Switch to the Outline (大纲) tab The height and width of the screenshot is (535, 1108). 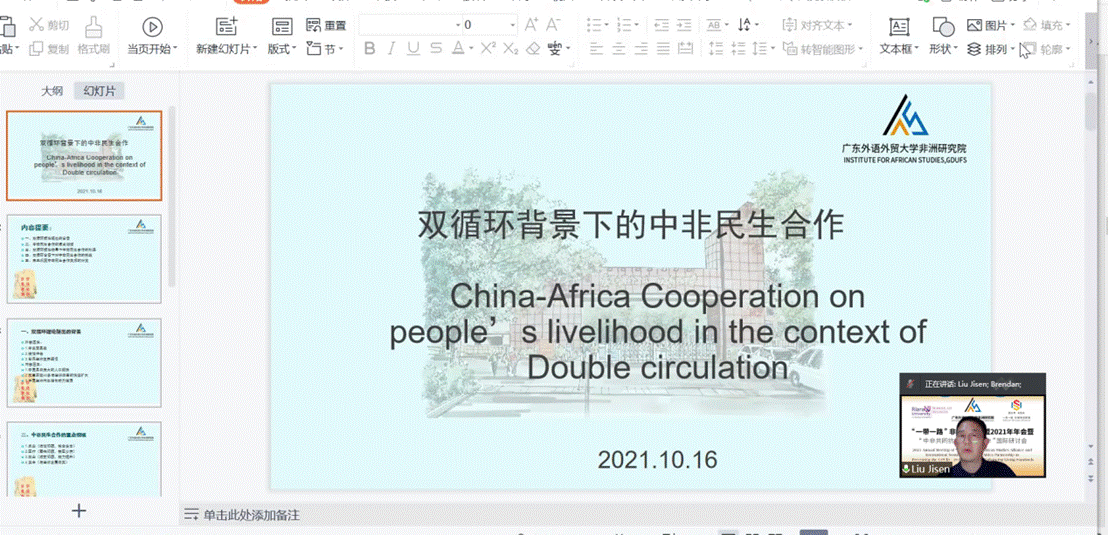52,91
